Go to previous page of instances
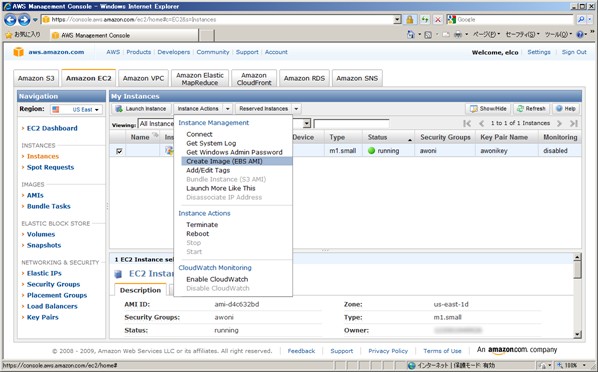The width and height of the screenshot is (598, 372). click(x=482, y=123)
